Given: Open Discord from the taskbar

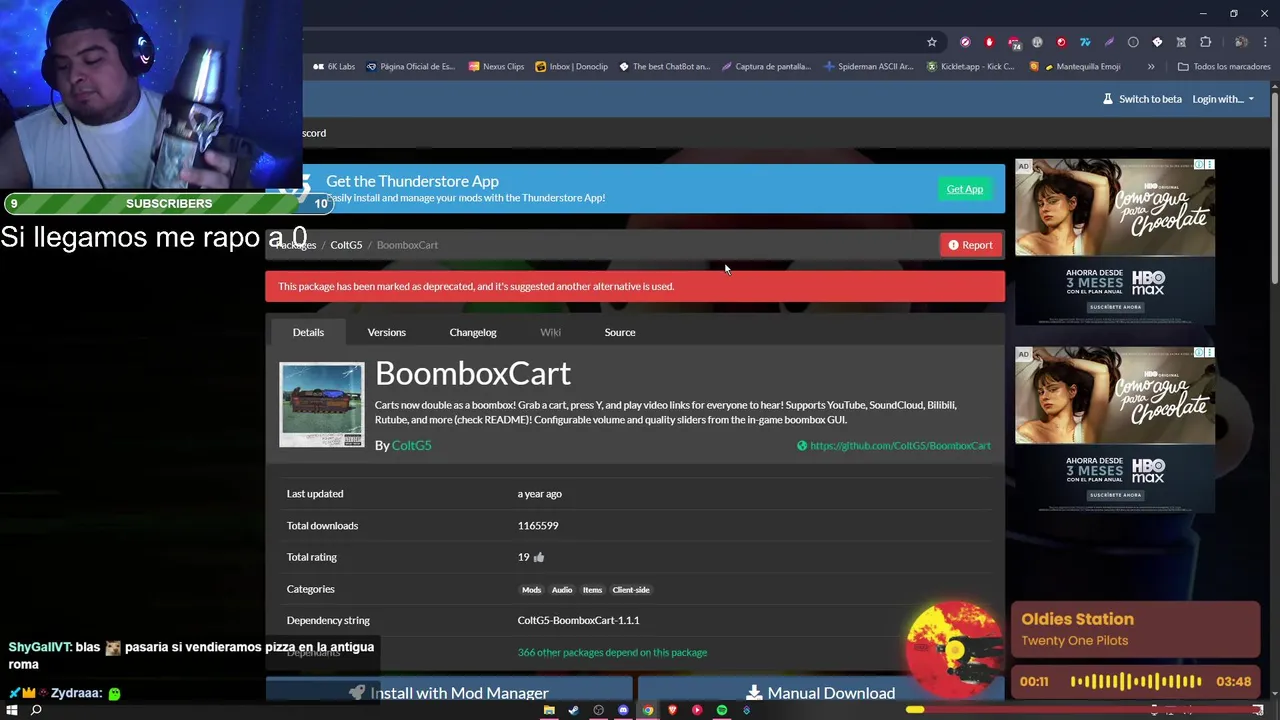Looking at the screenshot, I should (623, 710).
